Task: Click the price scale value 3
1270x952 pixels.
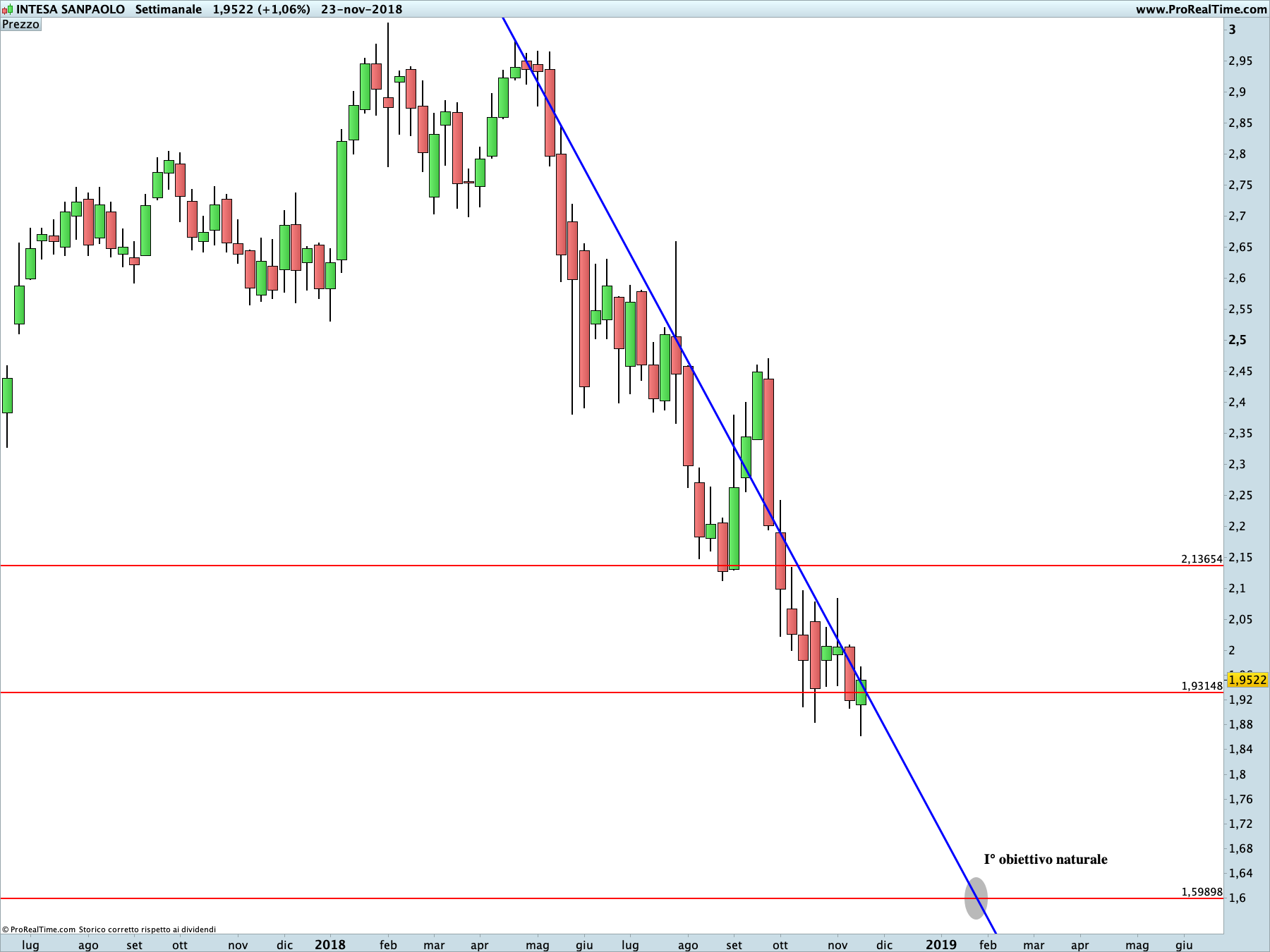Action: 1233,30
